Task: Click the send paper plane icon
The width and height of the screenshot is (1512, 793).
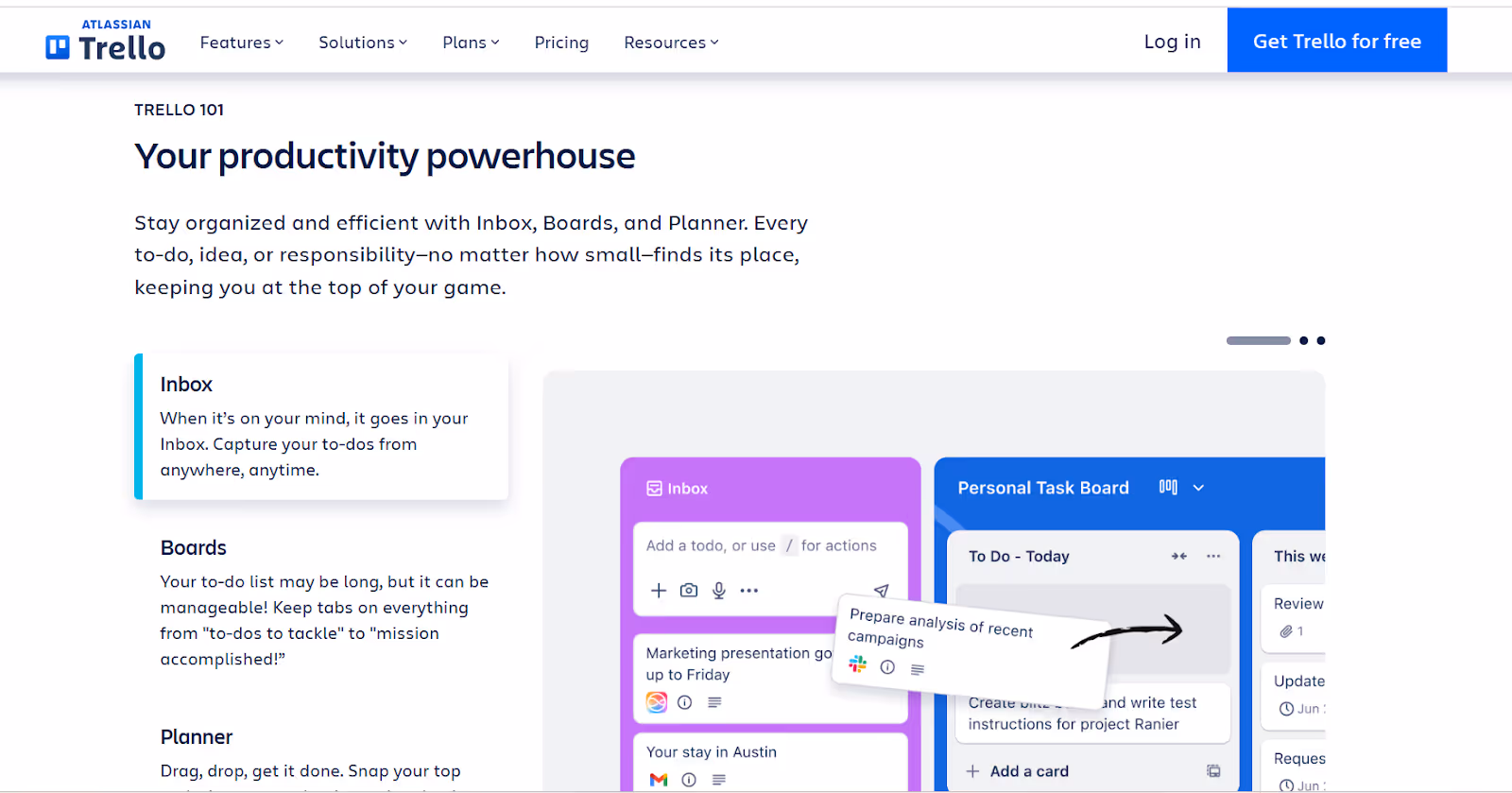Action: (881, 591)
